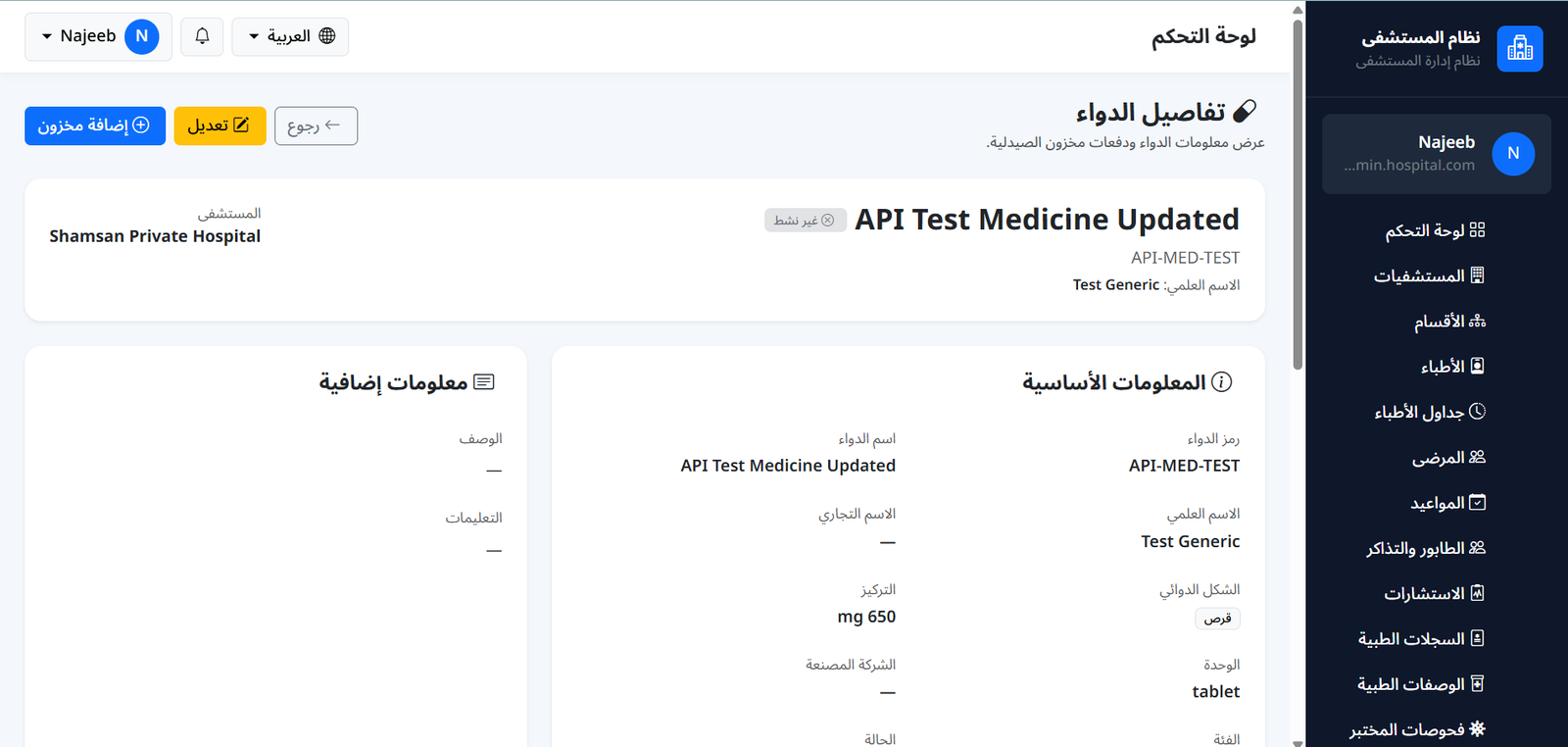The width and height of the screenshot is (1568, 747).
Task: Click the globe icon in the language selector
Action: click(x=327, y=36)
